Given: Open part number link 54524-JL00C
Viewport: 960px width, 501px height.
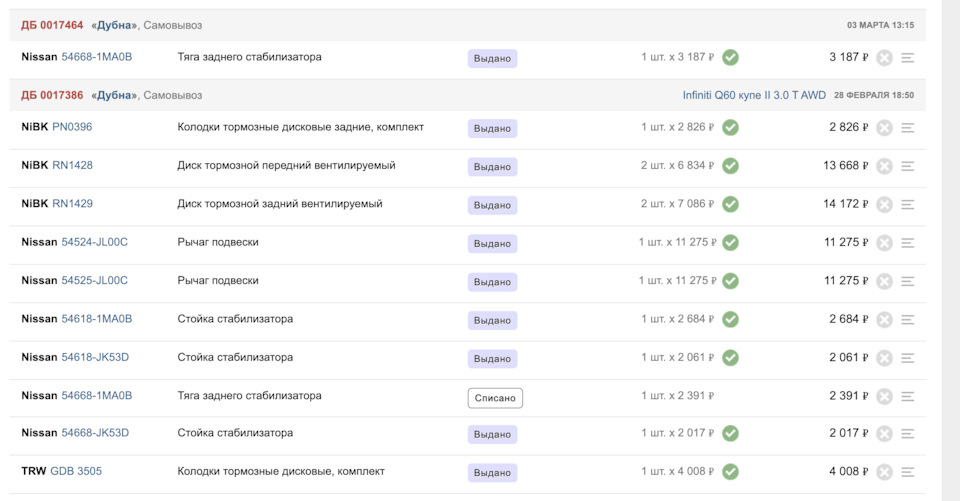Looking at the screenshot, I should tap(95, 242).
